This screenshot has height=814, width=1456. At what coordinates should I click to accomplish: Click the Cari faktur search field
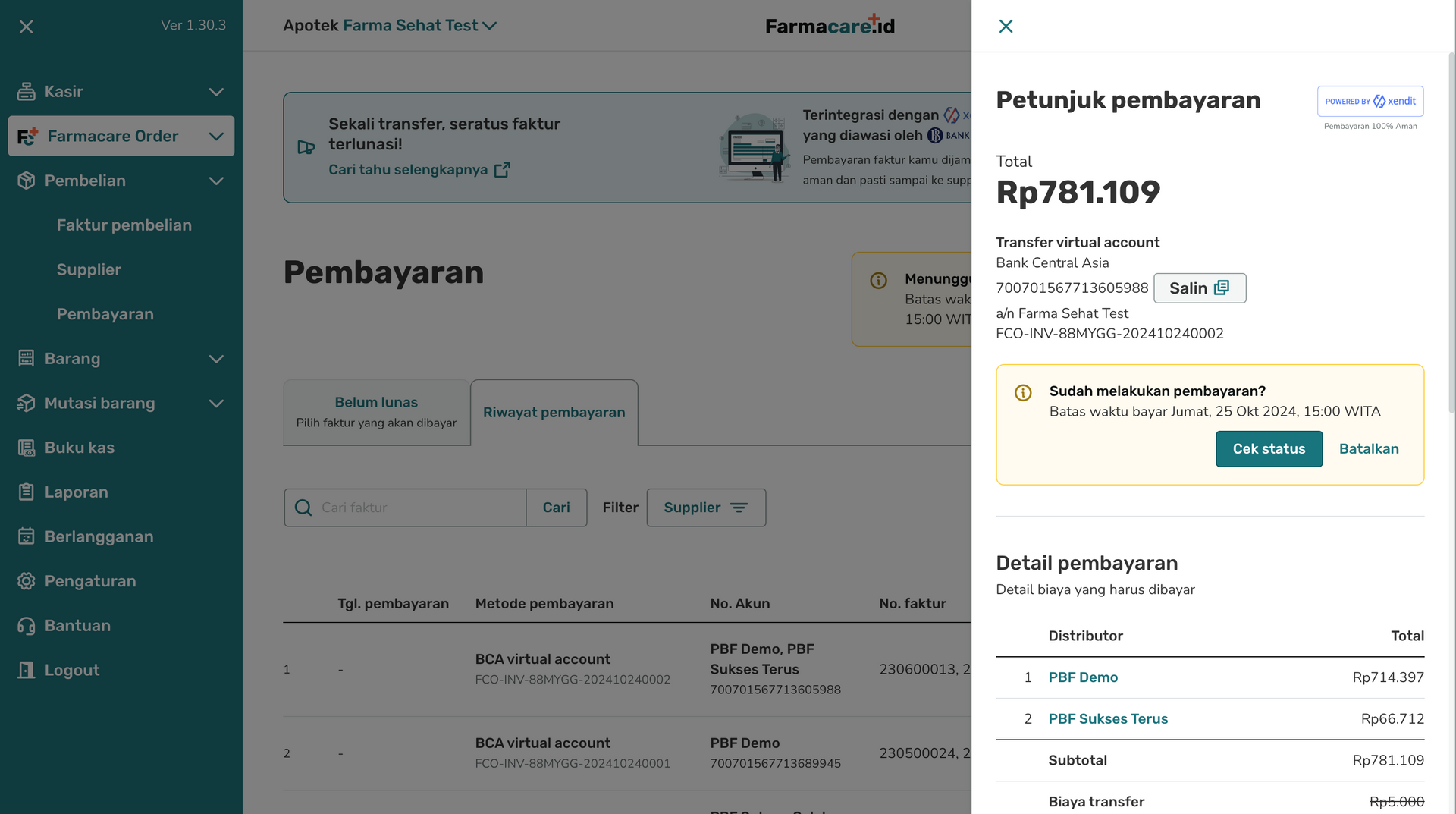coord(405,508)
